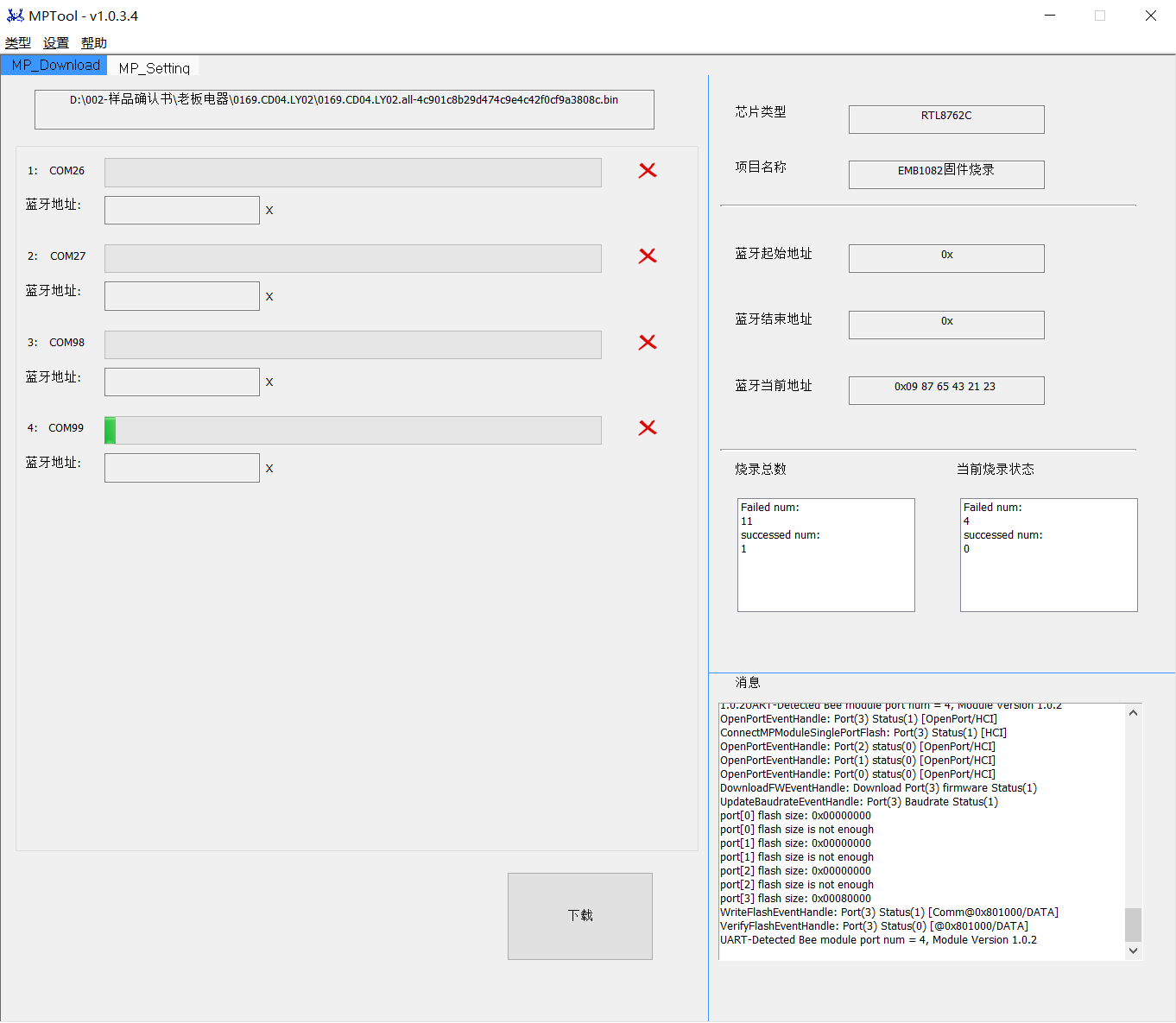Viewport: 1176px width, 1023px height.
Task: Click the COM26 download progress bar
Action: pyautogui.click(x=353, y=173)
